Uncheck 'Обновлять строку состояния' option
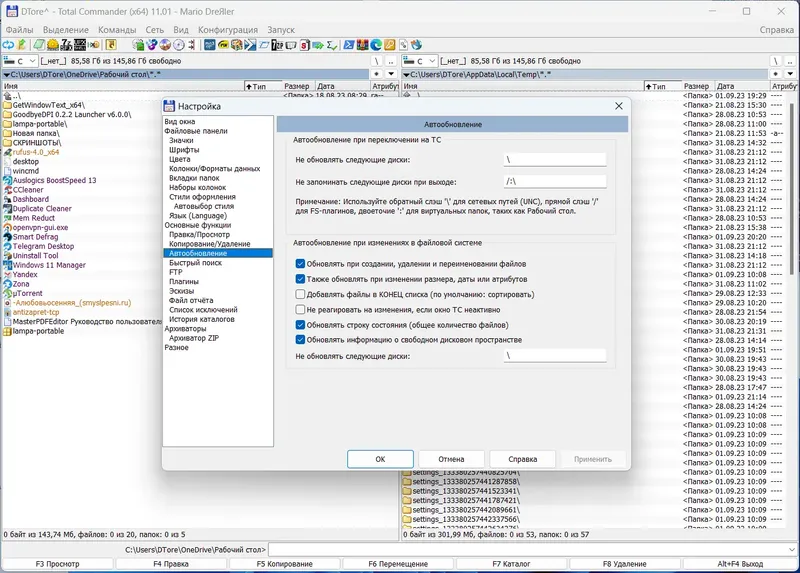Image resolution: width=800 pixels, height=573 pixels. click(300, 325)
